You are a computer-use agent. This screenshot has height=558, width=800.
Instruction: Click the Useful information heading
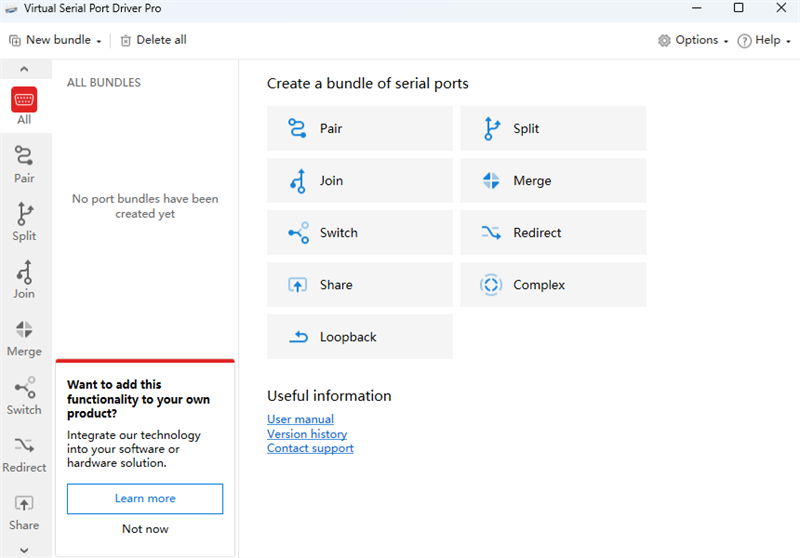329,396
